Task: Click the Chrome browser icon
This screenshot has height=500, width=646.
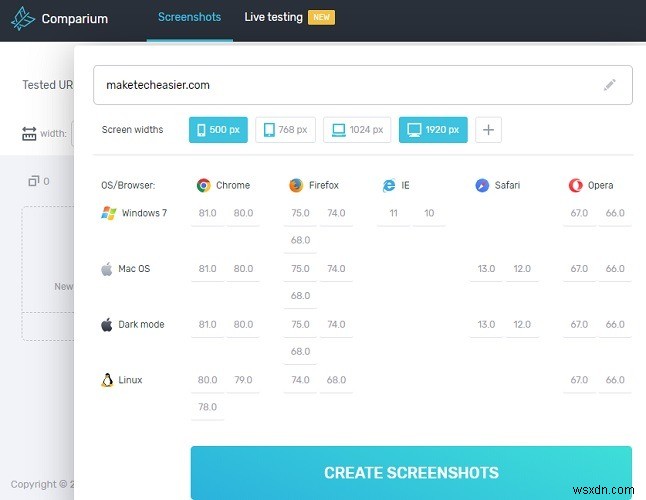Action: tap(204, 185)
